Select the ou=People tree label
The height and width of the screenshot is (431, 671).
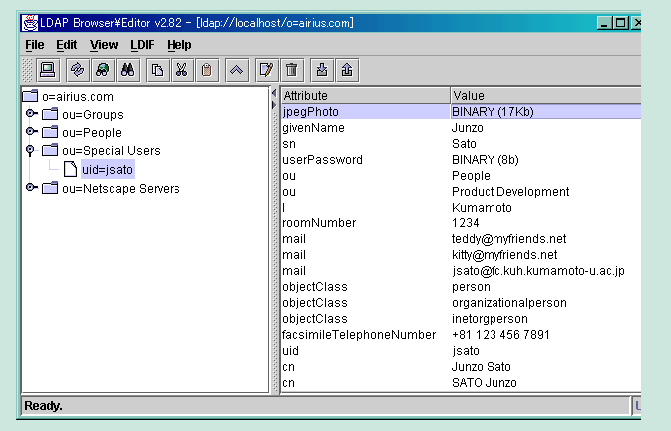click(x=92, y=133)
